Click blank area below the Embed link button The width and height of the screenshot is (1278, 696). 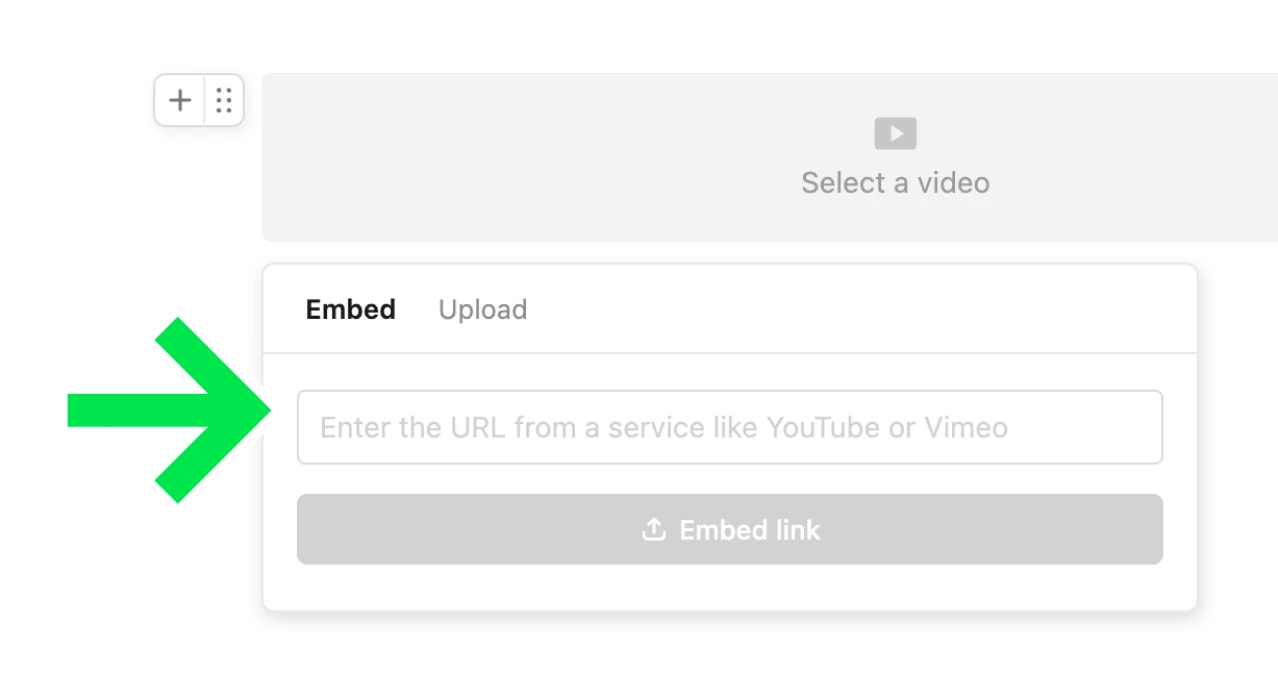(729, 588)
